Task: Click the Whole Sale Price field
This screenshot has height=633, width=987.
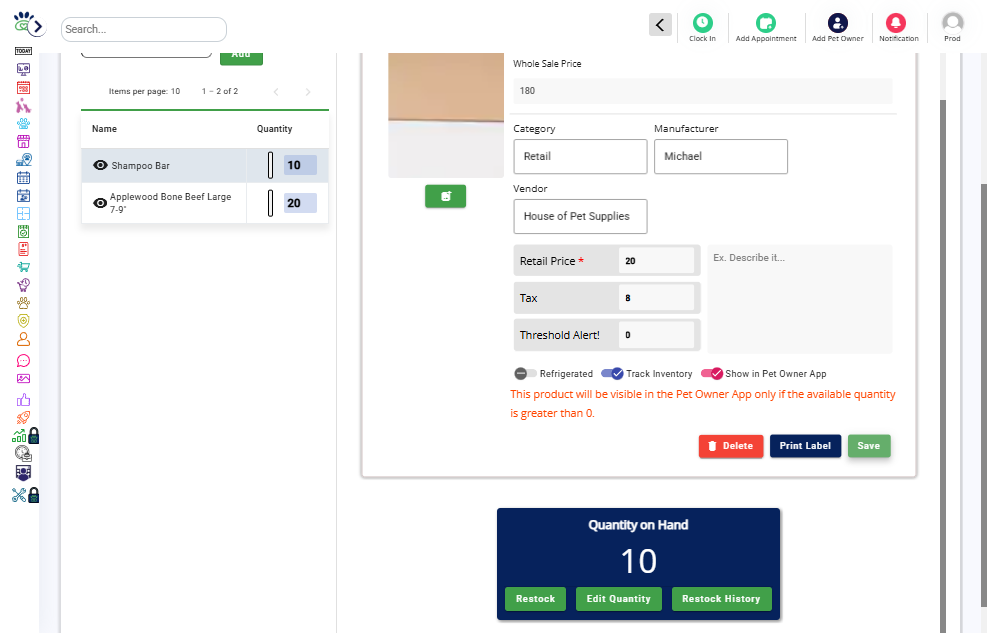Action: point(702,91)
